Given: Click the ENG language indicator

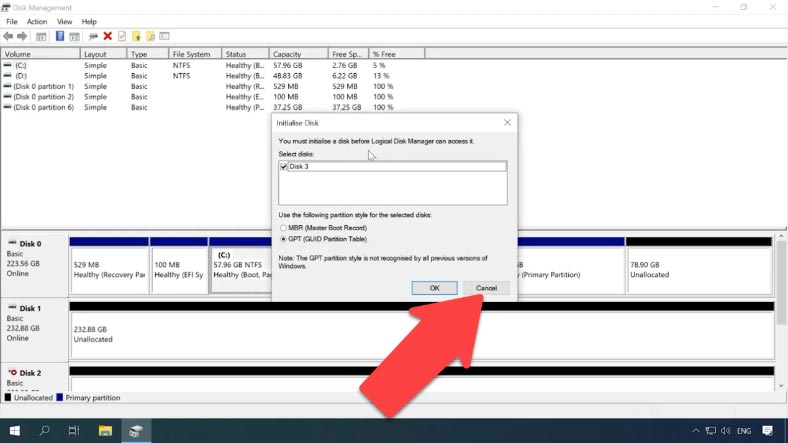Looking at the screenshot, I should click(744, 431).
